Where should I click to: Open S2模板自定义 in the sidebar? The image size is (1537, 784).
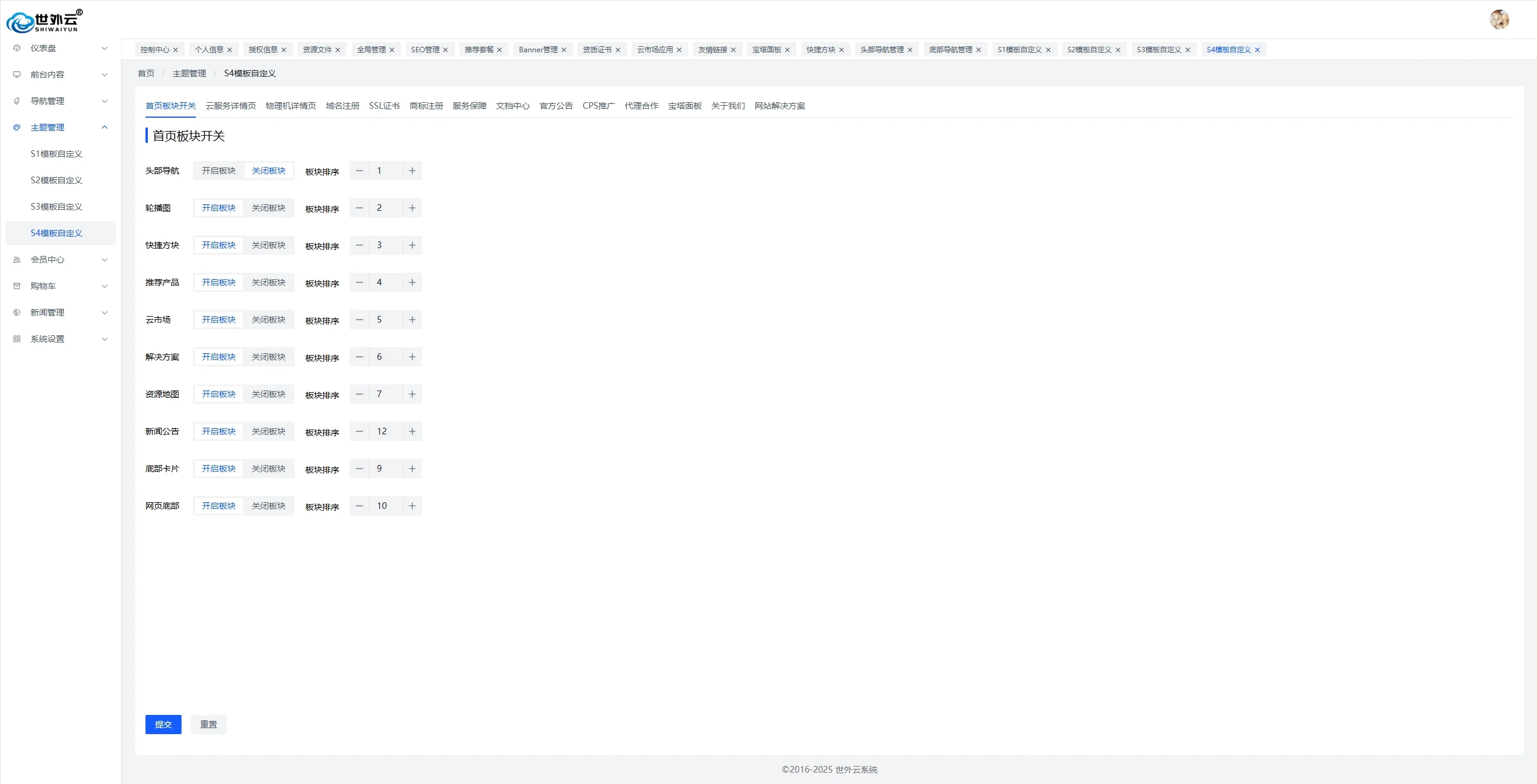click(57, 180)
